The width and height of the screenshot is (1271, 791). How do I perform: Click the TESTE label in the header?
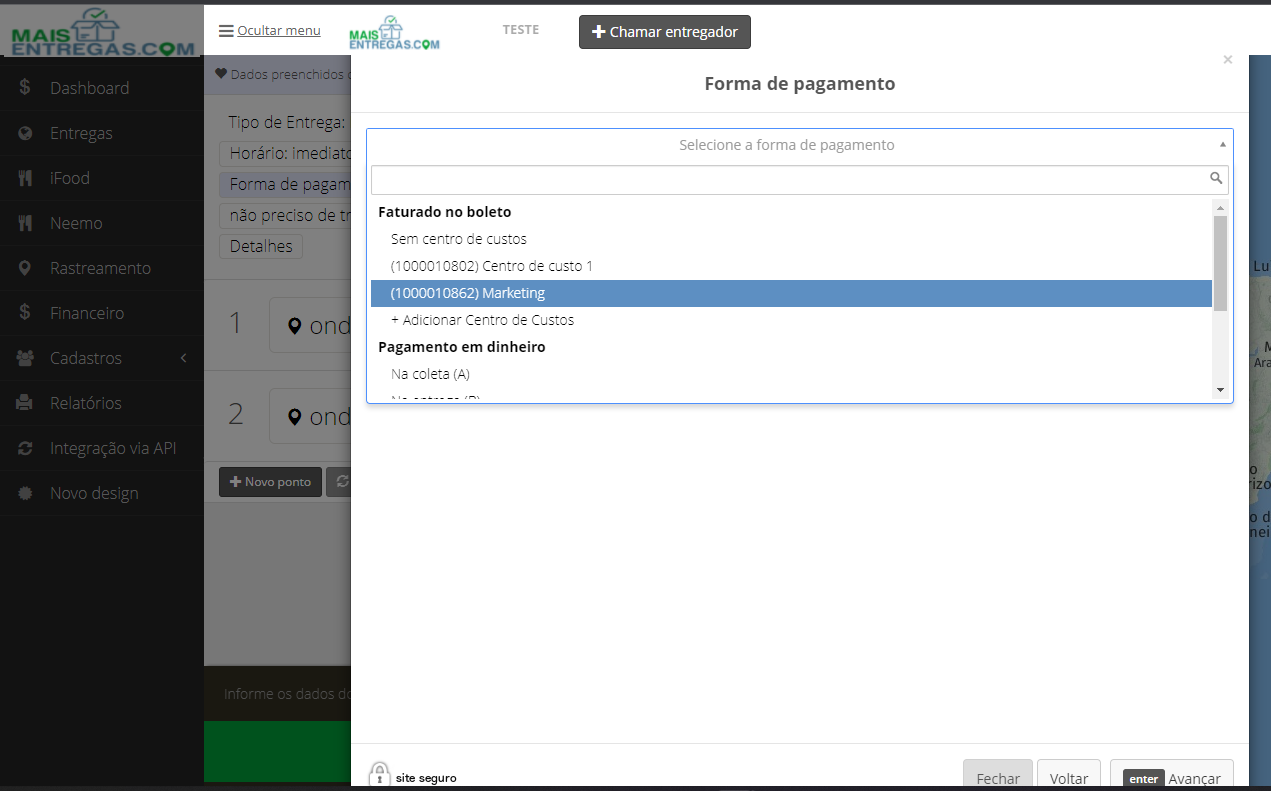(x=521, y=30)
